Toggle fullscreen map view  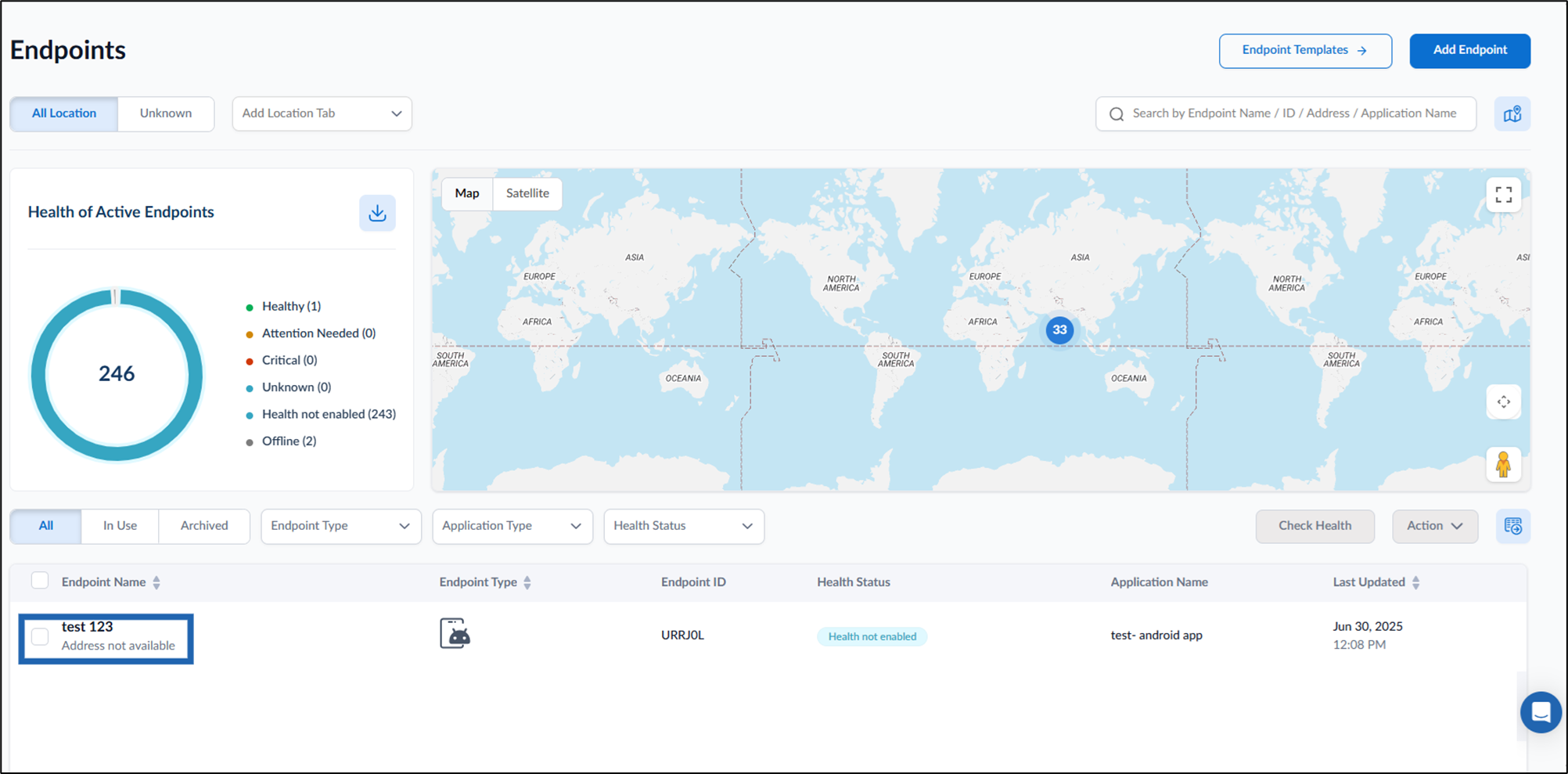click(1503, 194)
